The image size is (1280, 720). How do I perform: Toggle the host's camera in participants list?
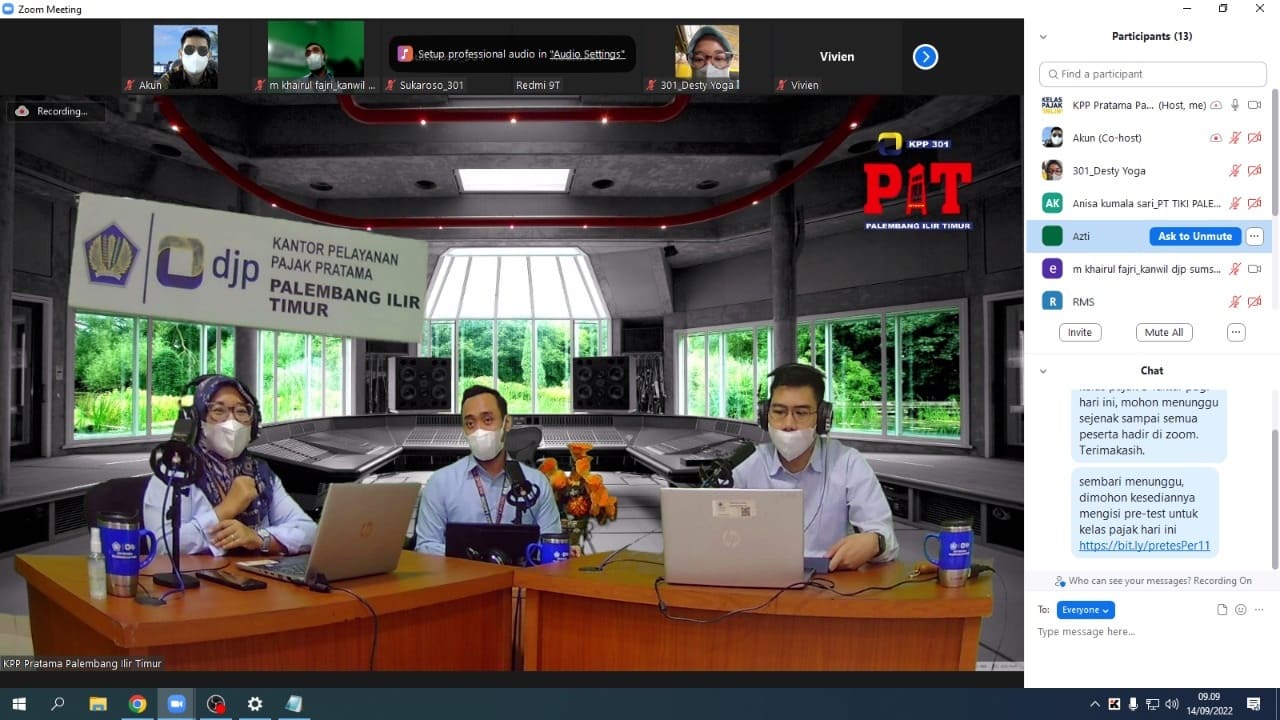pos(1254,105)
